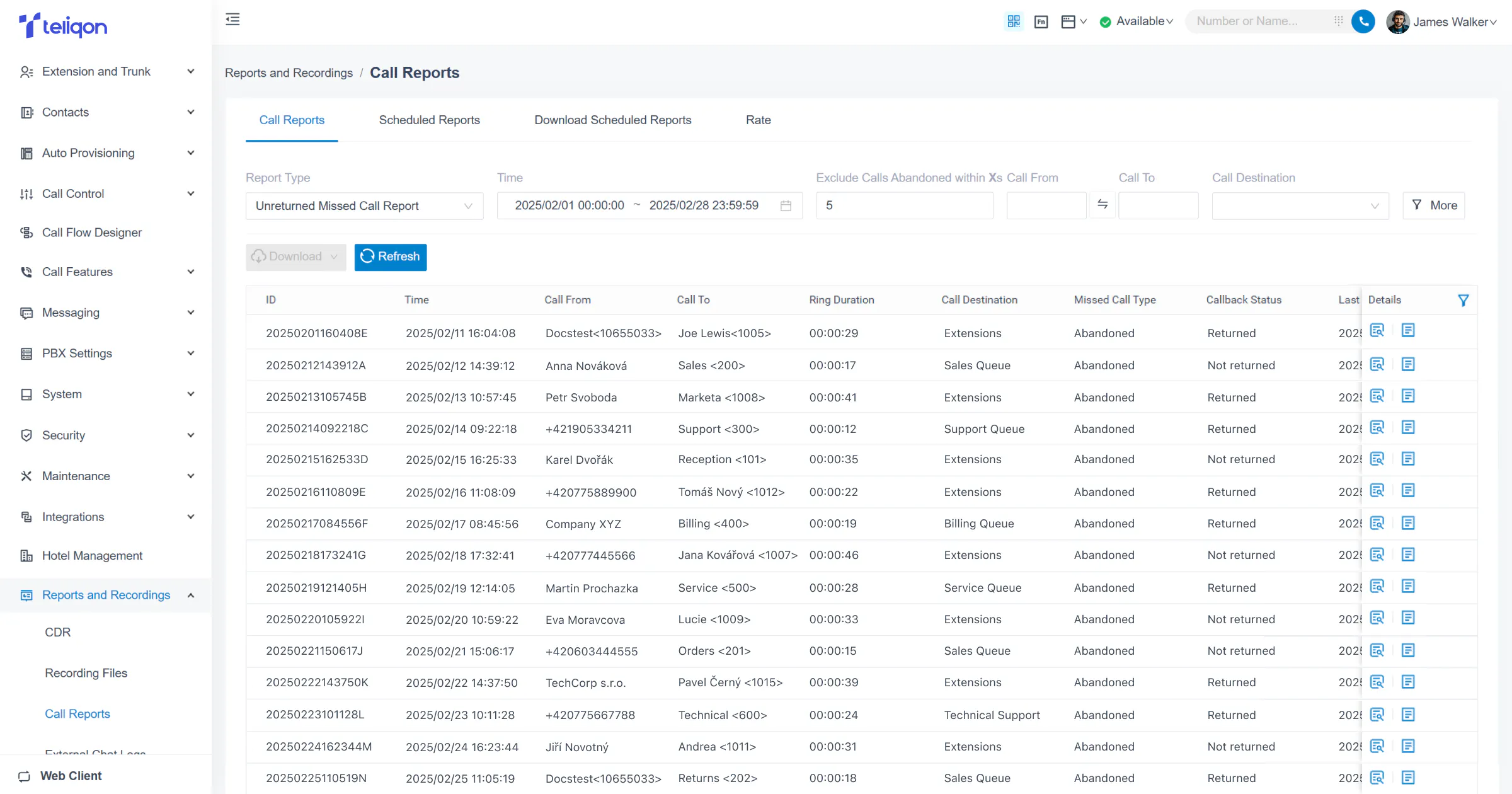View call details for 20250216110809E

(x=1377, y=491)
